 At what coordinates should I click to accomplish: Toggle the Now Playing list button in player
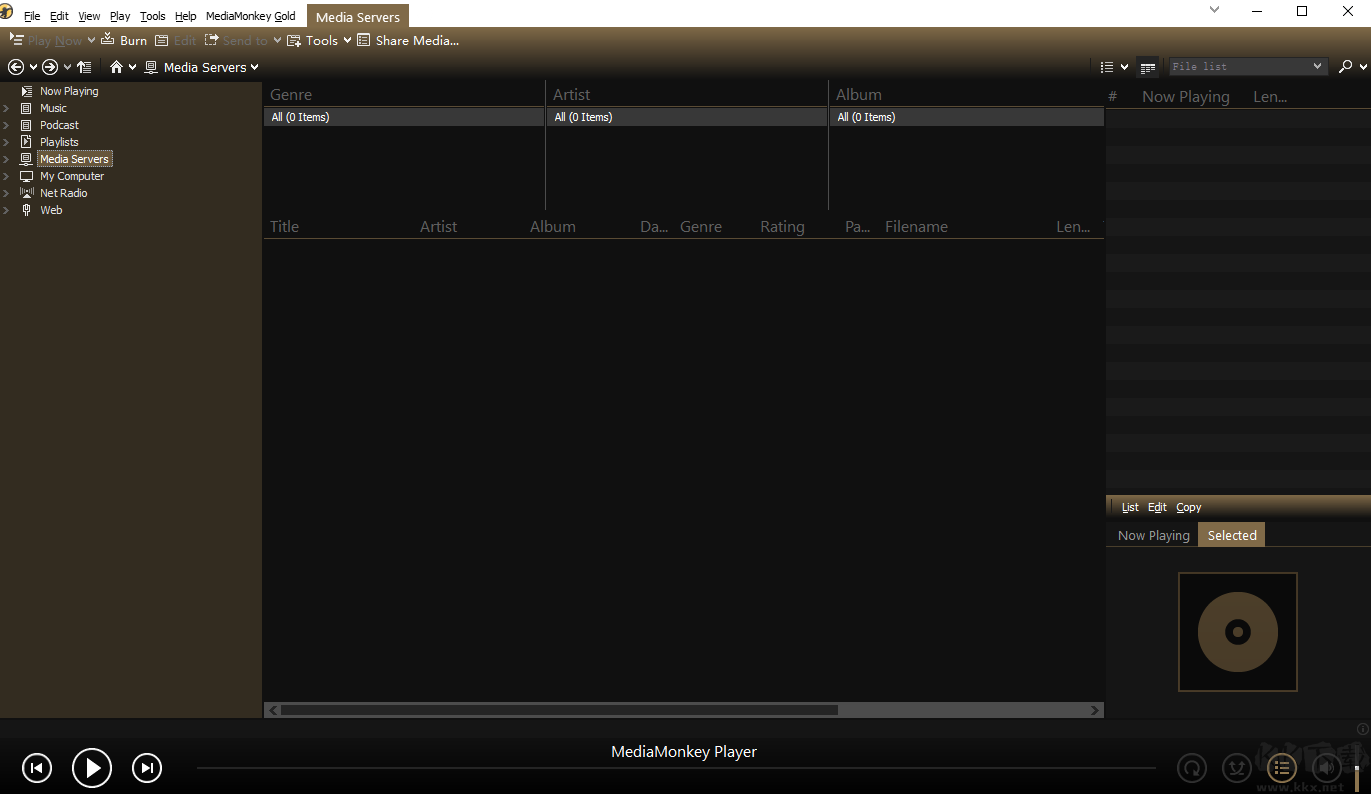point(1282,768)
